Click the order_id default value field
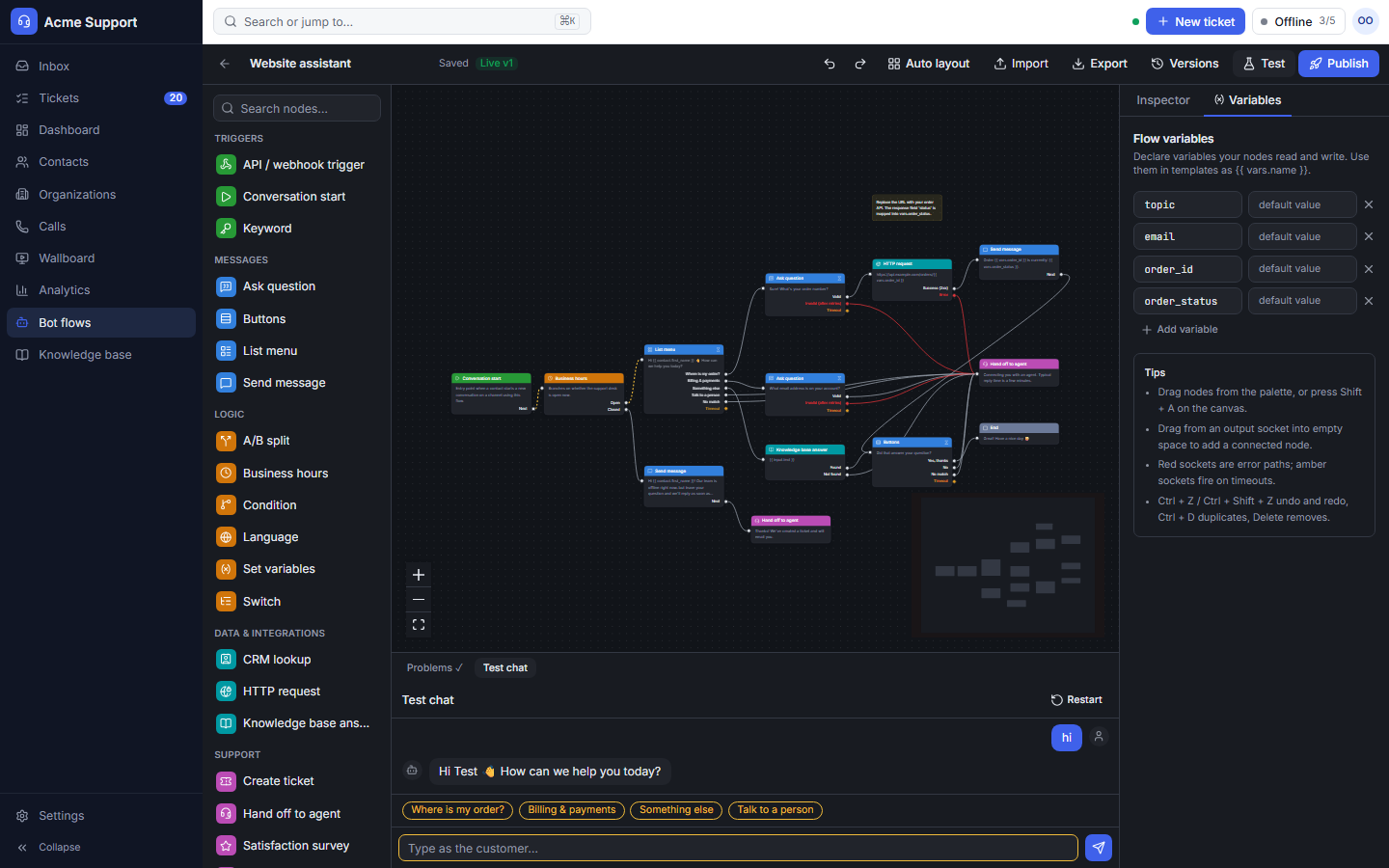Screen dimensions: 1389x868 point(1302,269)
